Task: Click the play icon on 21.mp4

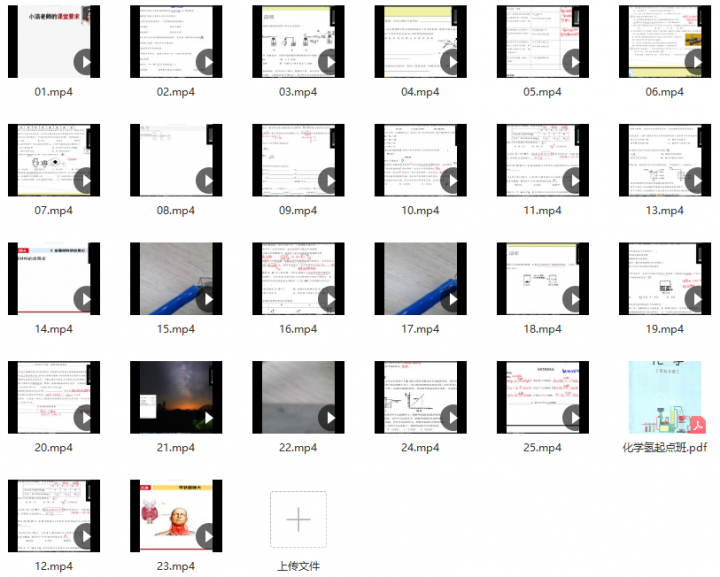Action: click(208, 418)
